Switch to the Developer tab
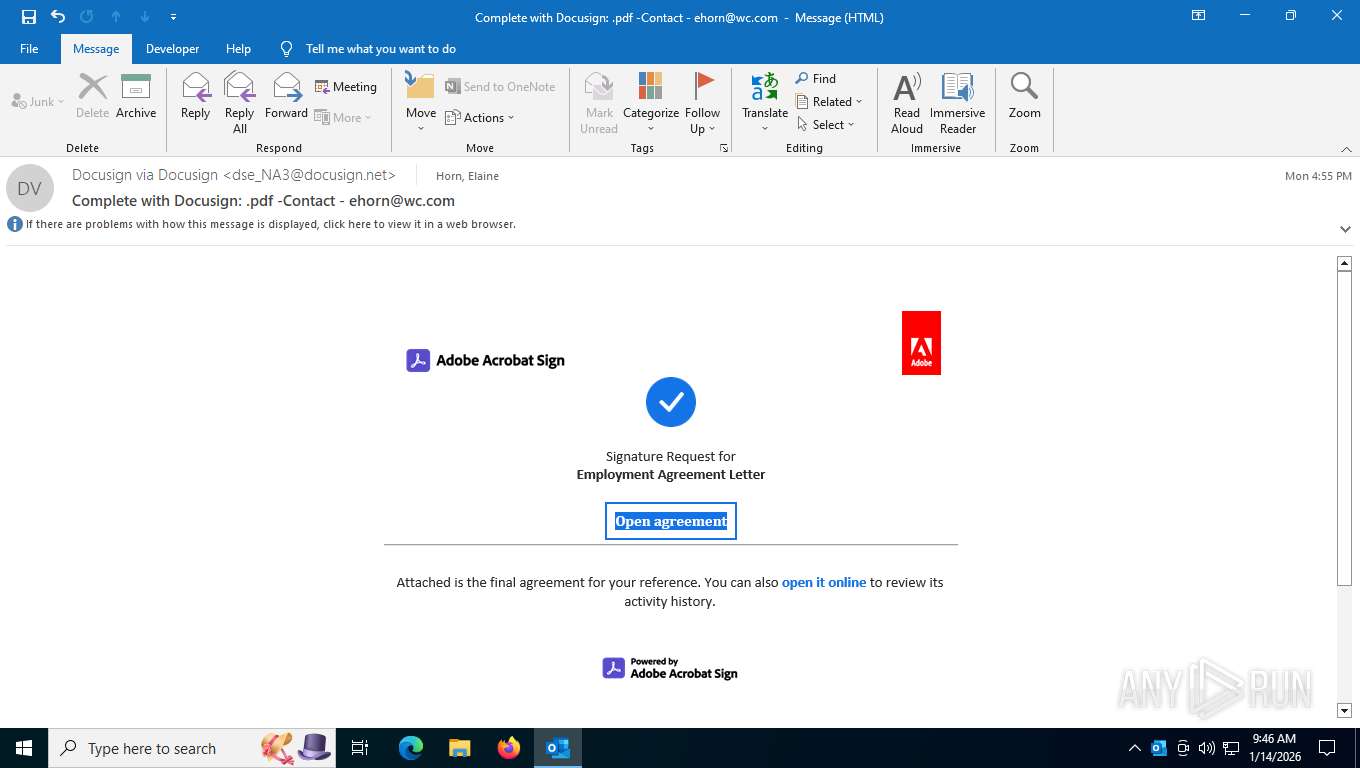The height and width of the screenshot is (768, 1360). click(172, 49)
